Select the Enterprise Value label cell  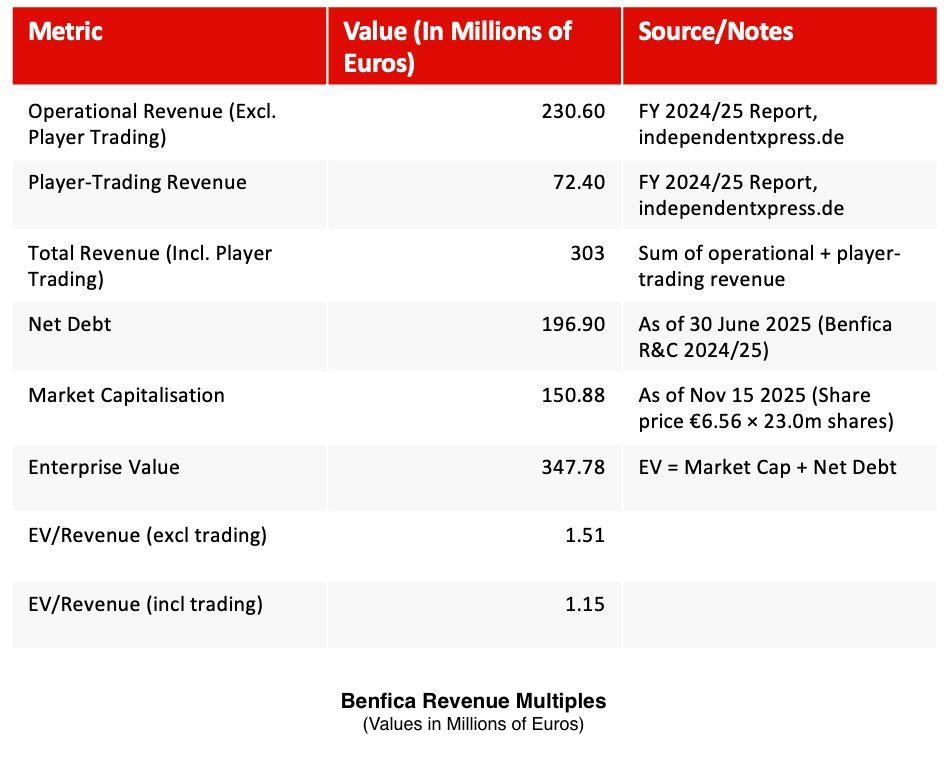click(104, 468)
